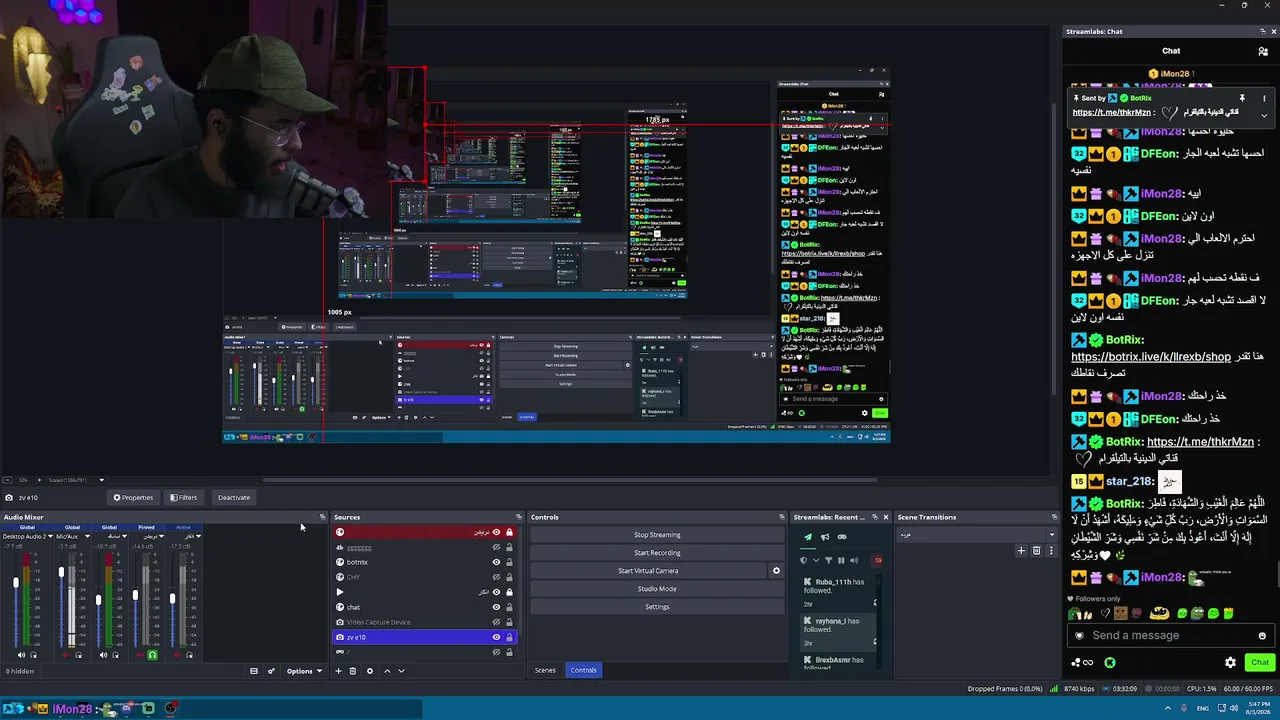Viewport: 1280px width, 720px height.
Task: Pause the Streamlabs alert queue
Action: 841,560
